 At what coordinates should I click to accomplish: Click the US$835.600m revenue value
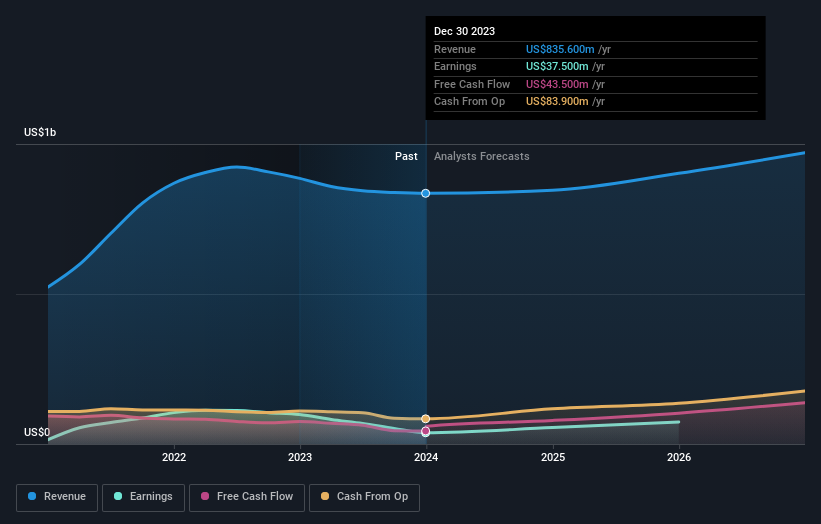click(x=560, y=49)
